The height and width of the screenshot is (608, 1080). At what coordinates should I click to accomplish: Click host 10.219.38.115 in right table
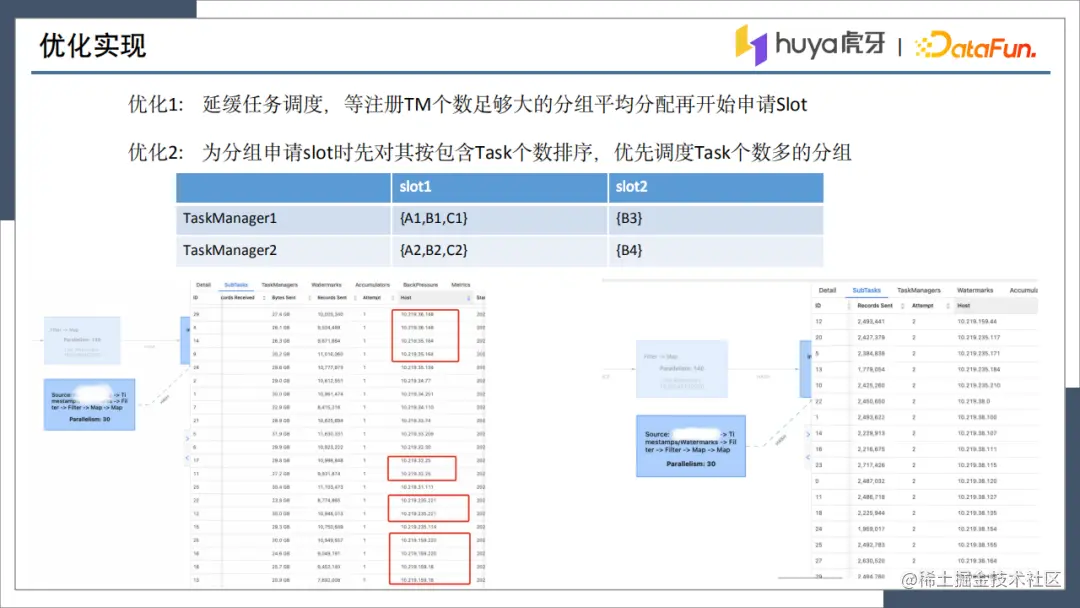(x=977, y=465)
